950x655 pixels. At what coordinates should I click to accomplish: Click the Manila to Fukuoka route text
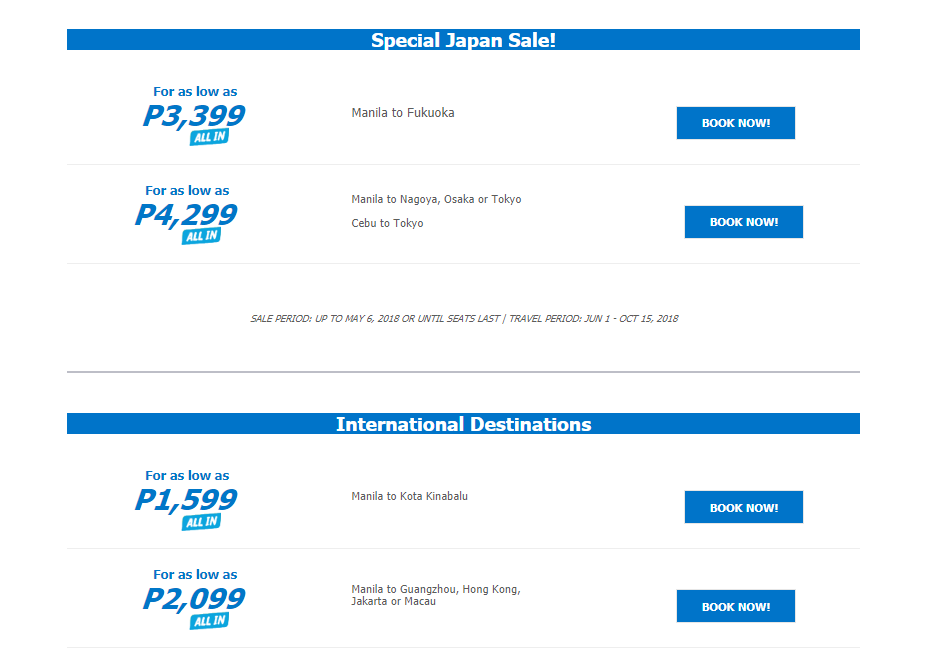click(x=403, y=113)
